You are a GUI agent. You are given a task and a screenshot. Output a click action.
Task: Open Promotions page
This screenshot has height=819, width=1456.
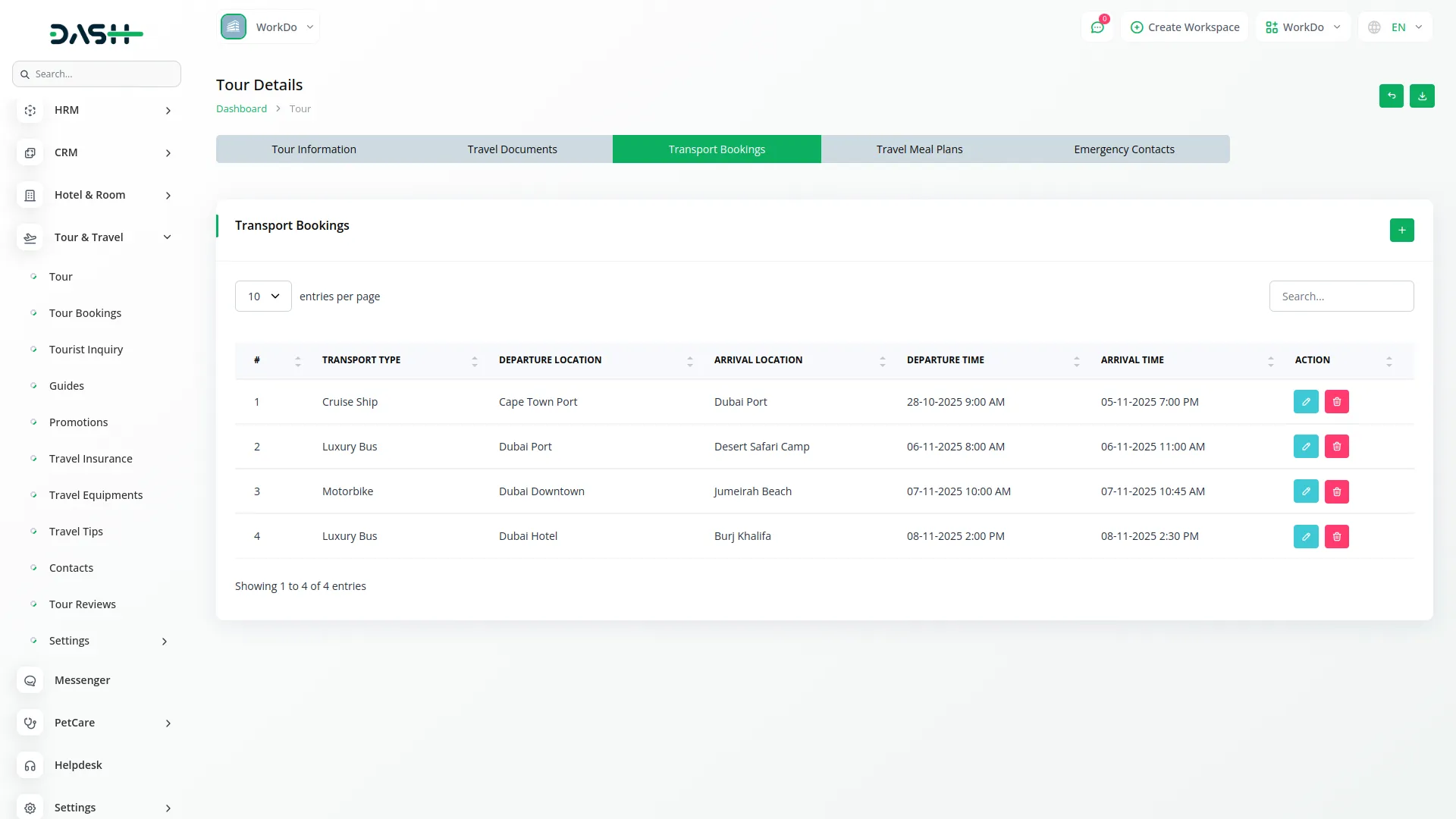click(78, 422)
